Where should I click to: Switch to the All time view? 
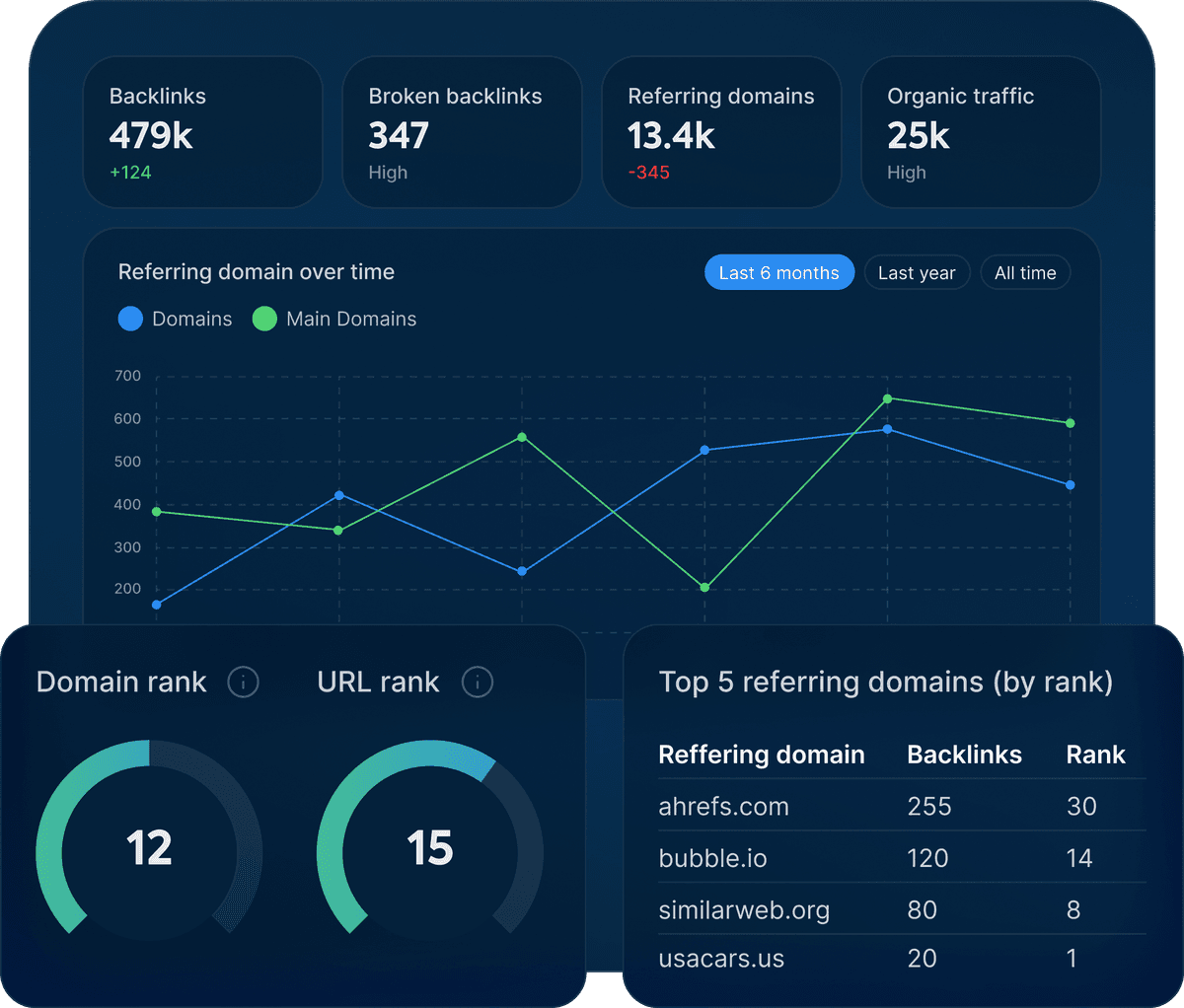(1025, 272)
